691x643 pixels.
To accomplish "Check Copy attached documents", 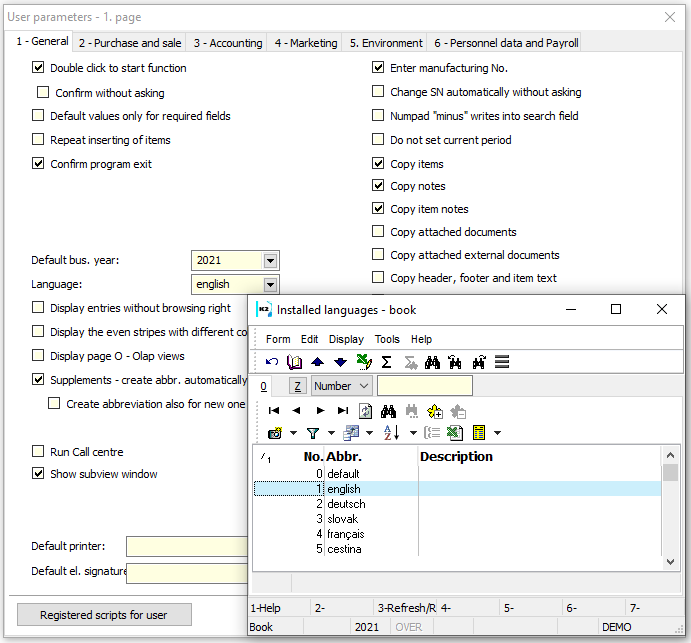I will coord(378,231).
